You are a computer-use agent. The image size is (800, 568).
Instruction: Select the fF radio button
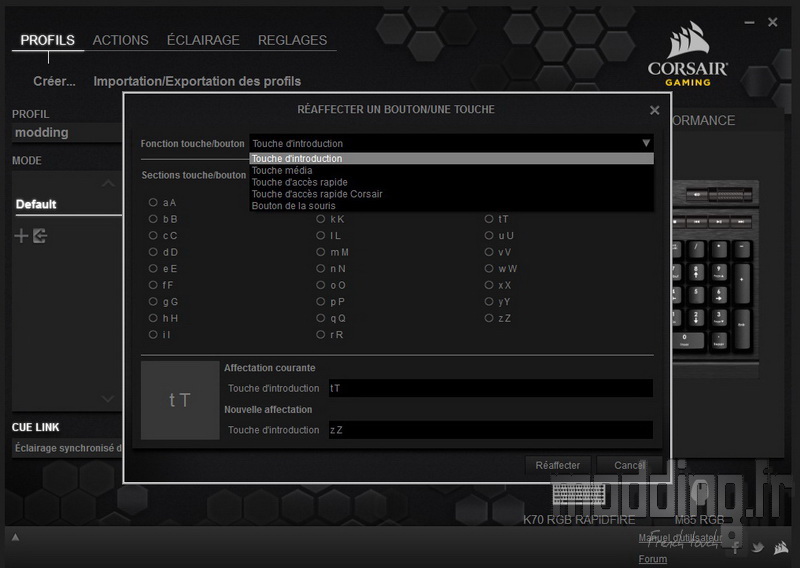coord(153,285)
